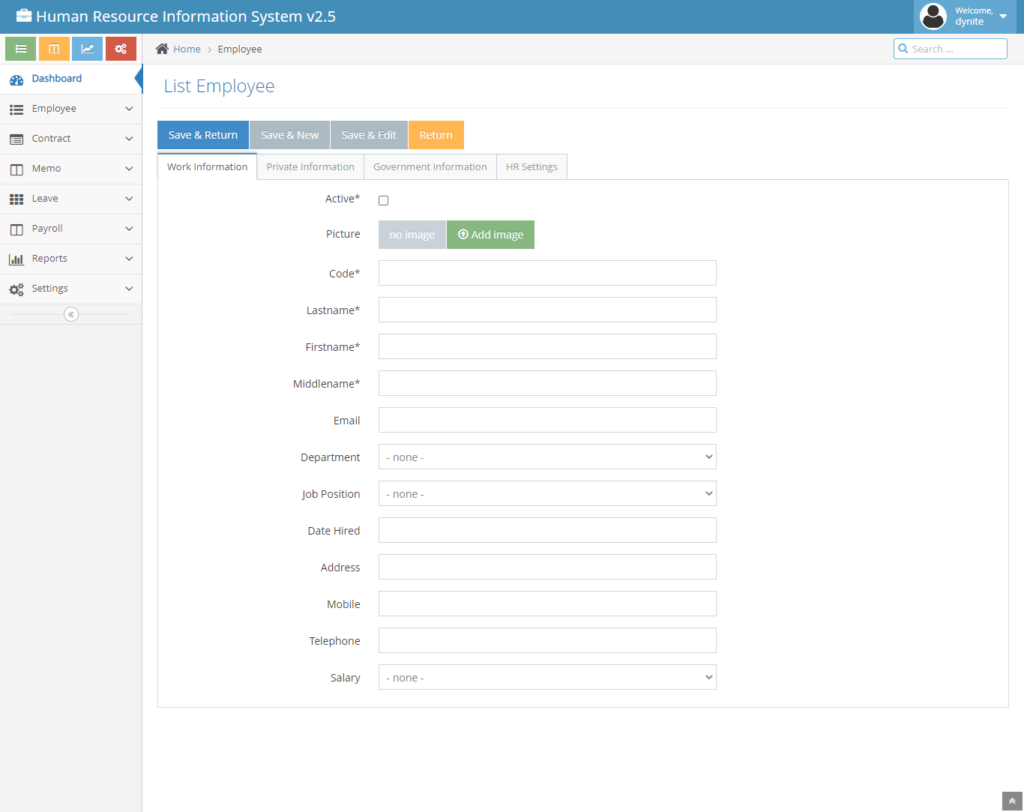This screenshot has width=1024, height=812.
Task: Open the HR Settings tab
Action: point(532,166)
